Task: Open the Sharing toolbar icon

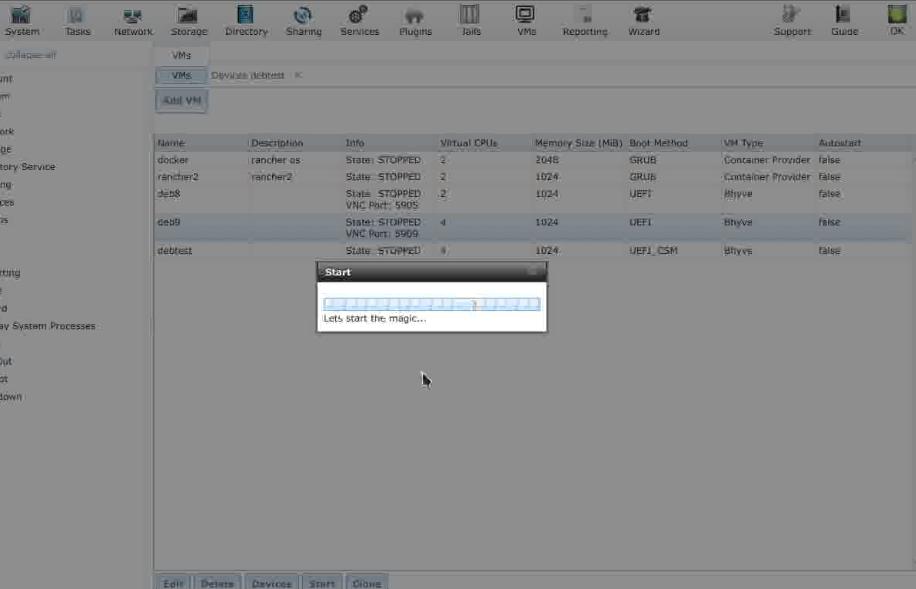Action: pyautogui.click(x=303, y=20)
